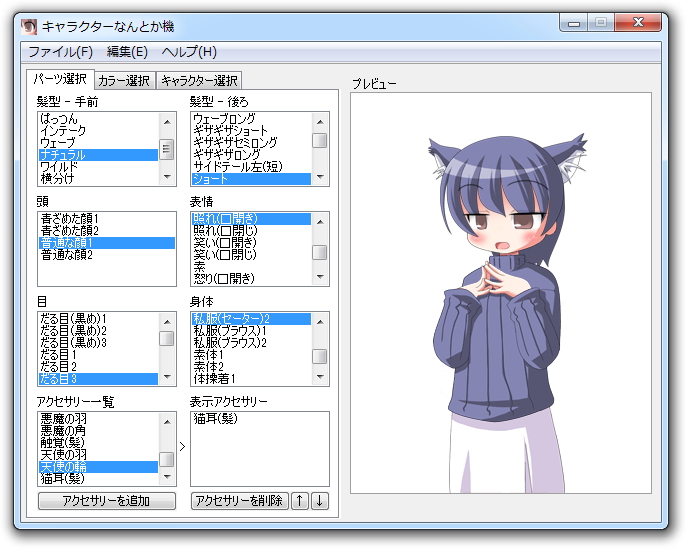Select 私服(ブラウス)2 body
Screen dimensions: 686x549
pyautogui.click(x=252, y=343)
